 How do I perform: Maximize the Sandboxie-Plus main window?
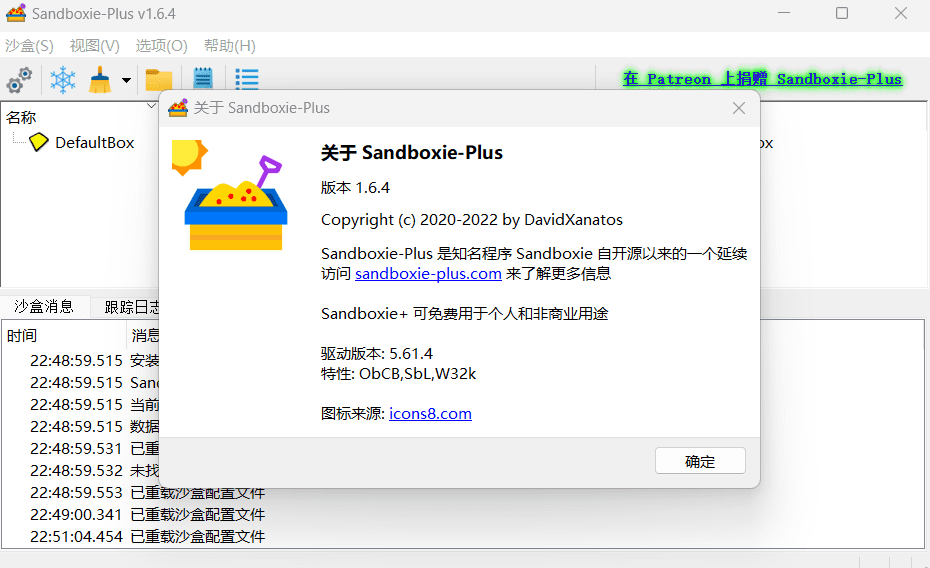tap(842, 13)
